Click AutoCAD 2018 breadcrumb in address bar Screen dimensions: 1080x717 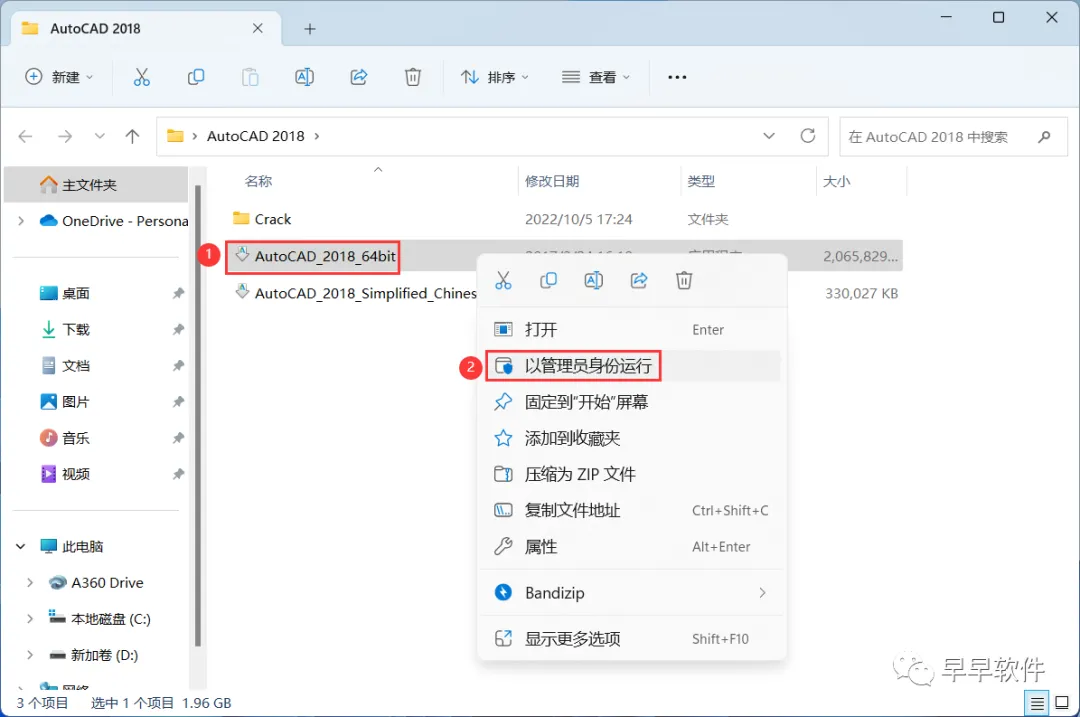(256, 136)
